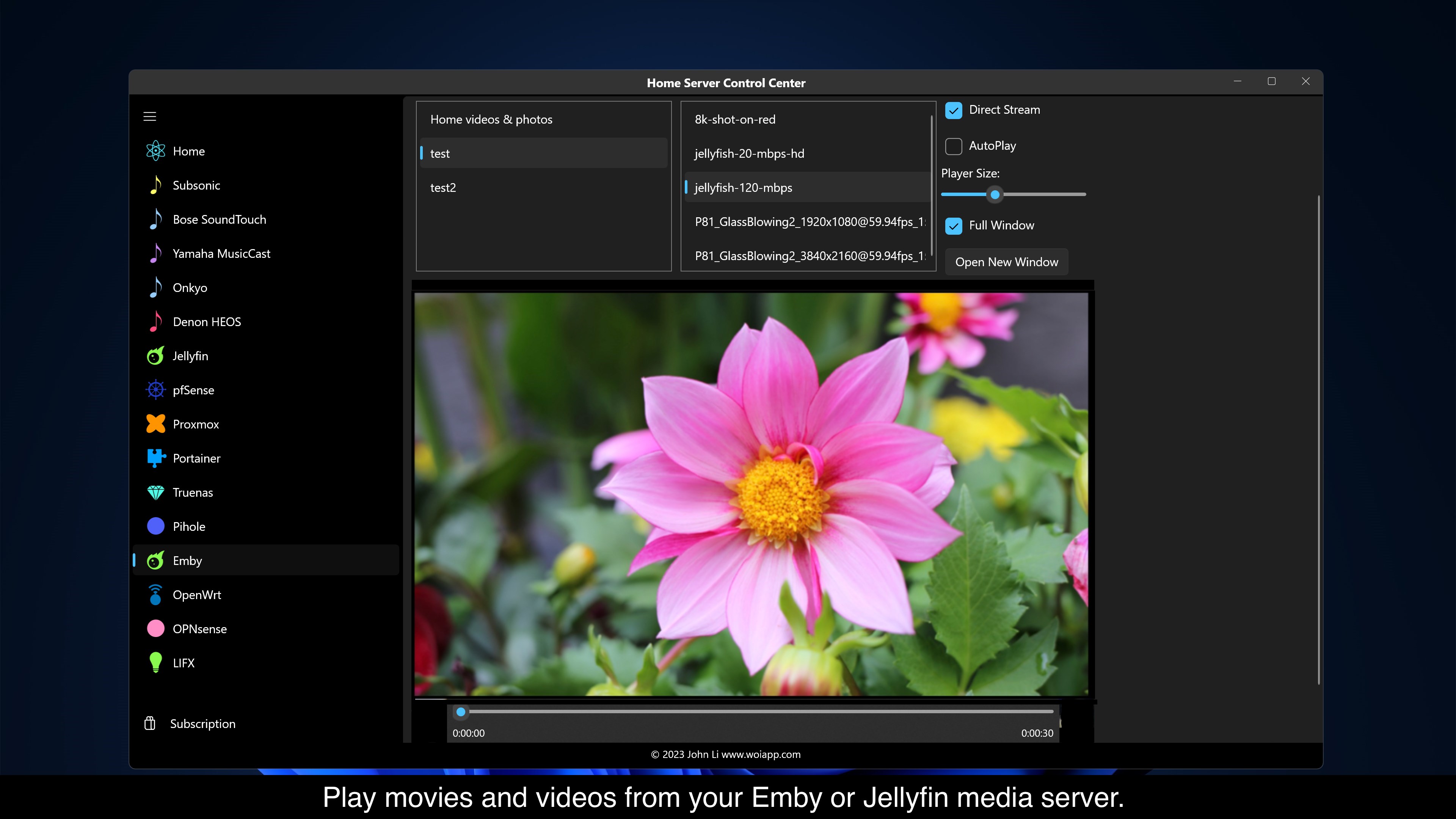This screenshot has height=819, width=1456.
Task: Click the LIFX lightbulb icon
Action: click(x=155, y=662)
